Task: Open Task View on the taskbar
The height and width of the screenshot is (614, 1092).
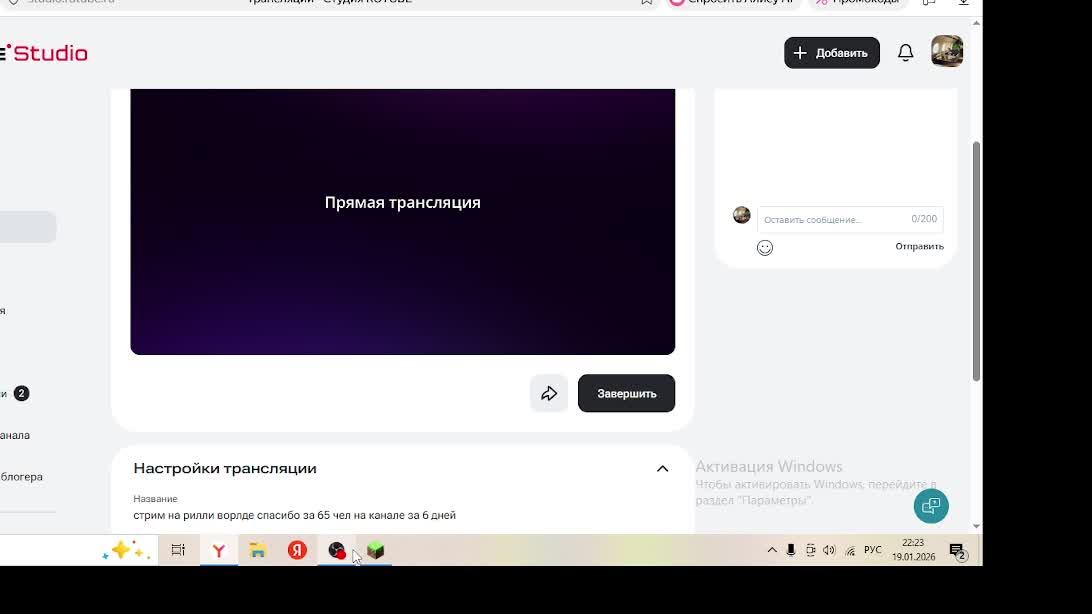Action: click(x=178, y=550)
